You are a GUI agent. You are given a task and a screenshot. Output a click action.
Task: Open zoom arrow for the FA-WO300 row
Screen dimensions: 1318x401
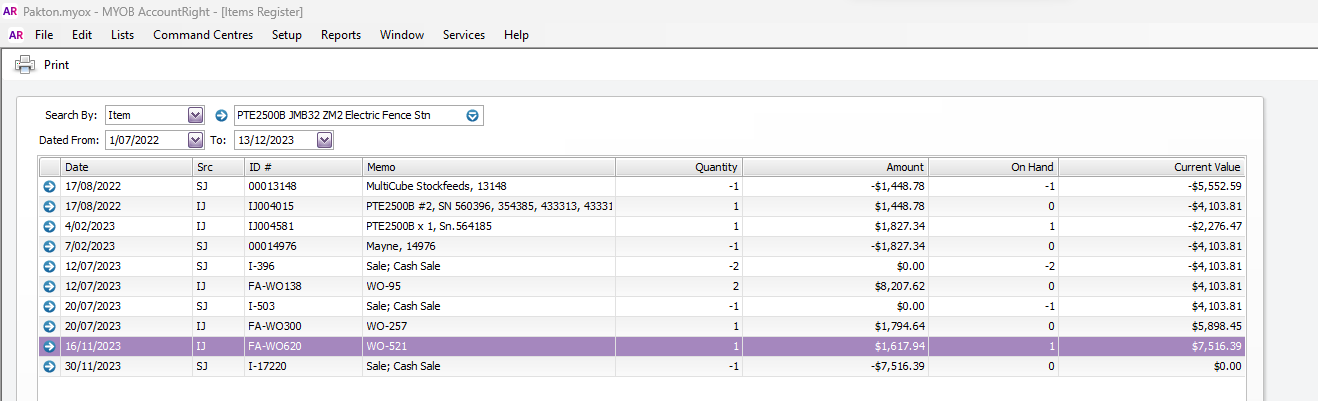pyautogui.click(x=49, y=326)
